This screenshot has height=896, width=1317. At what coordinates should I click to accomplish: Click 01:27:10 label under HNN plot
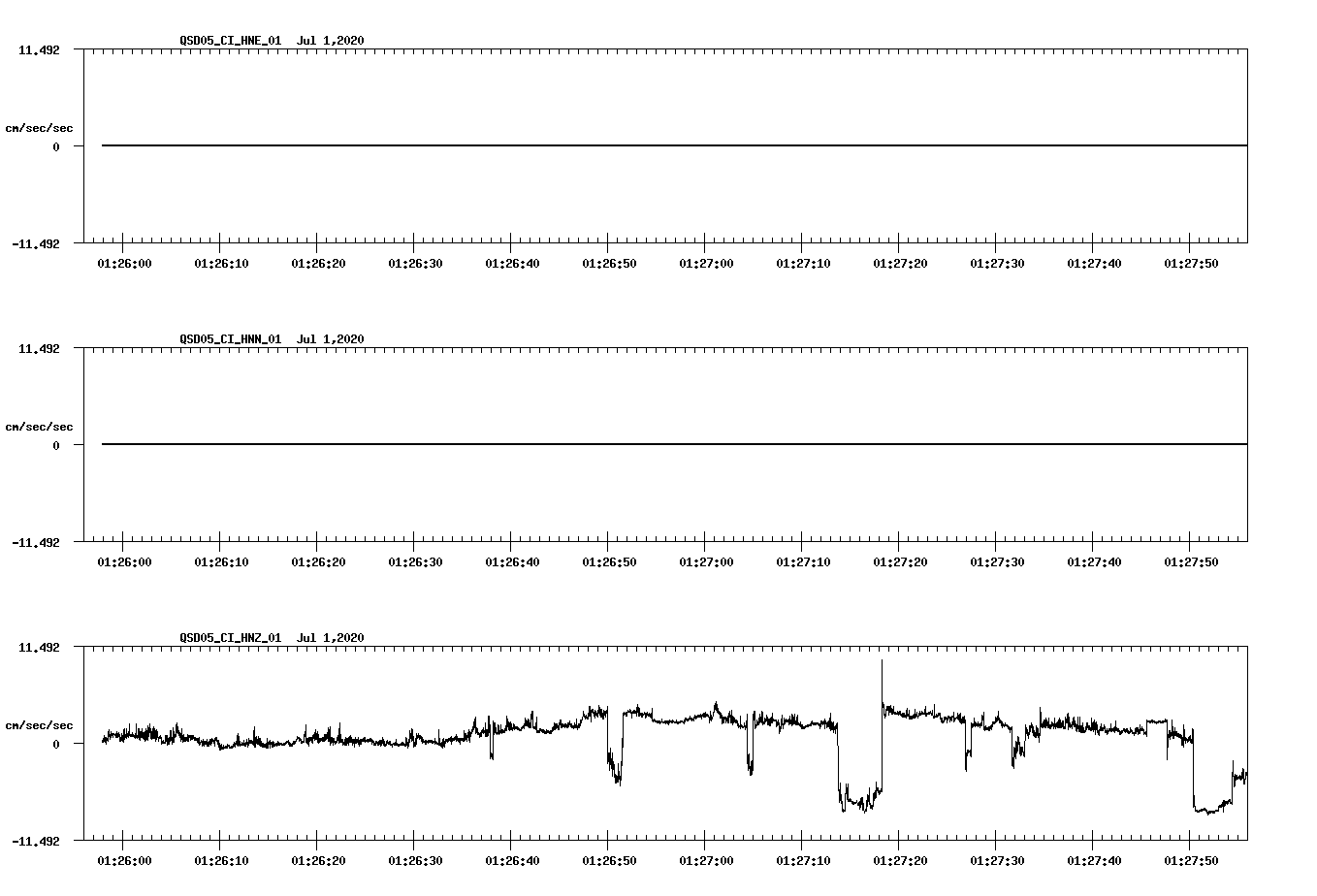point(803,561)
